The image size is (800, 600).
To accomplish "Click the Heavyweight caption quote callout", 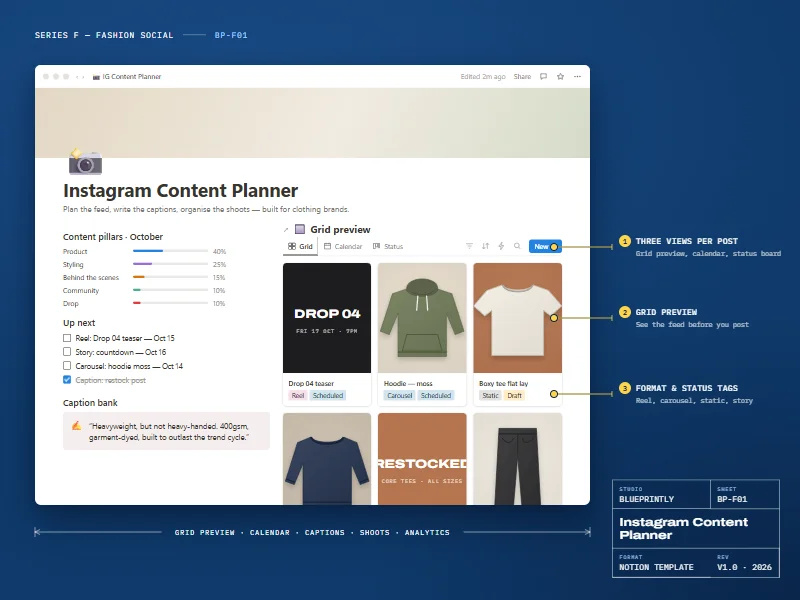I will click(x=166, y=431).
